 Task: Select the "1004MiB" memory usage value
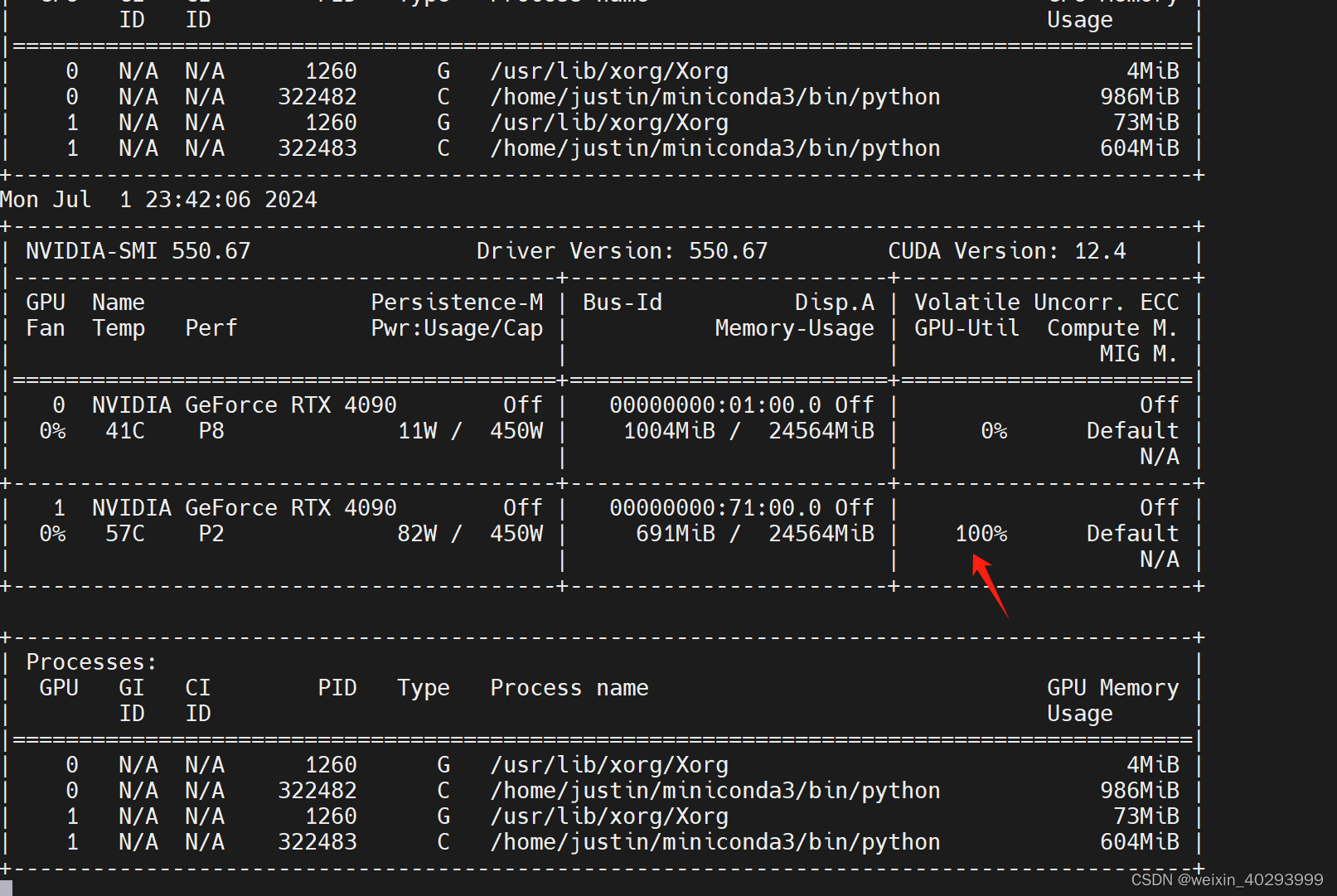pyautogui.click(x=669, y=431)
